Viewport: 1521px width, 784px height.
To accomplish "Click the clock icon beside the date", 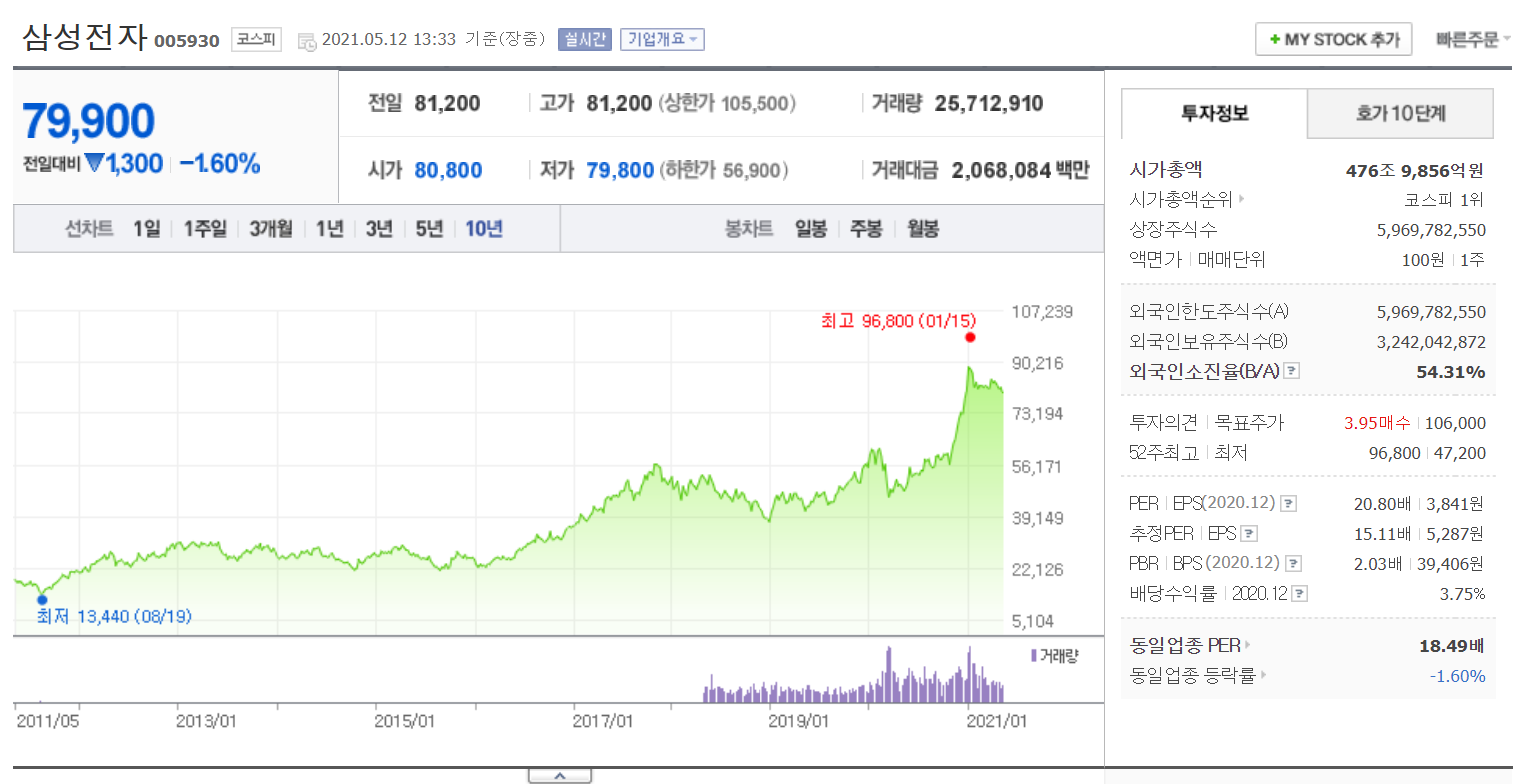I will click(307, 41).
